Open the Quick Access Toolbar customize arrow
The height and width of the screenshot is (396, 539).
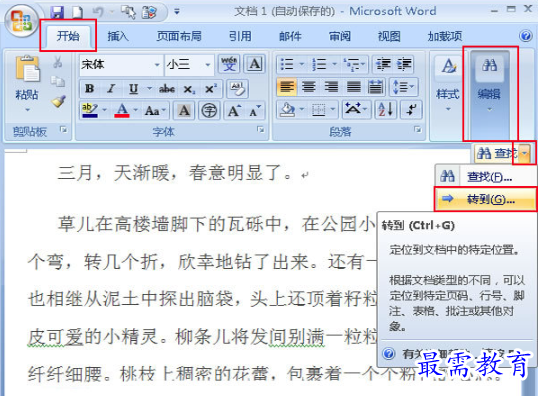[x=177, y=12]
